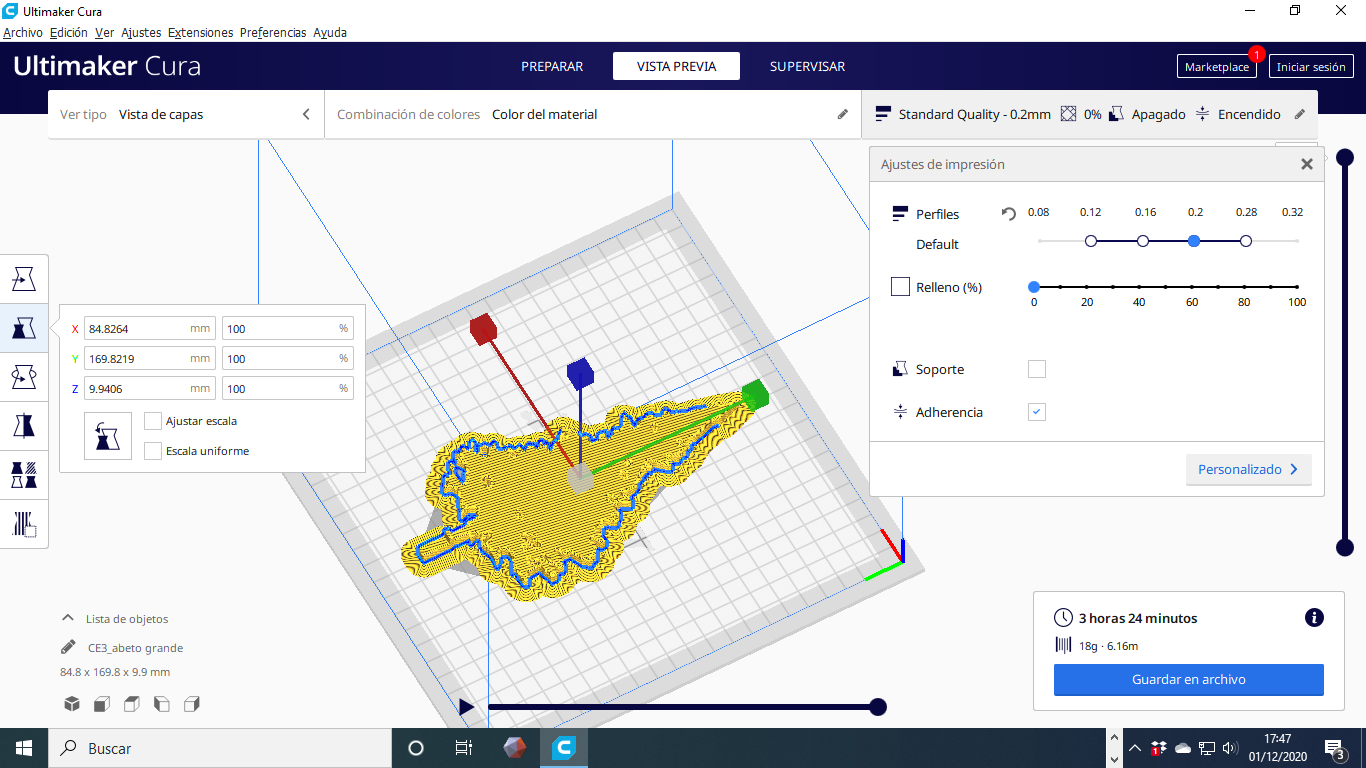Open the Marketplace

coord(1217,67)
